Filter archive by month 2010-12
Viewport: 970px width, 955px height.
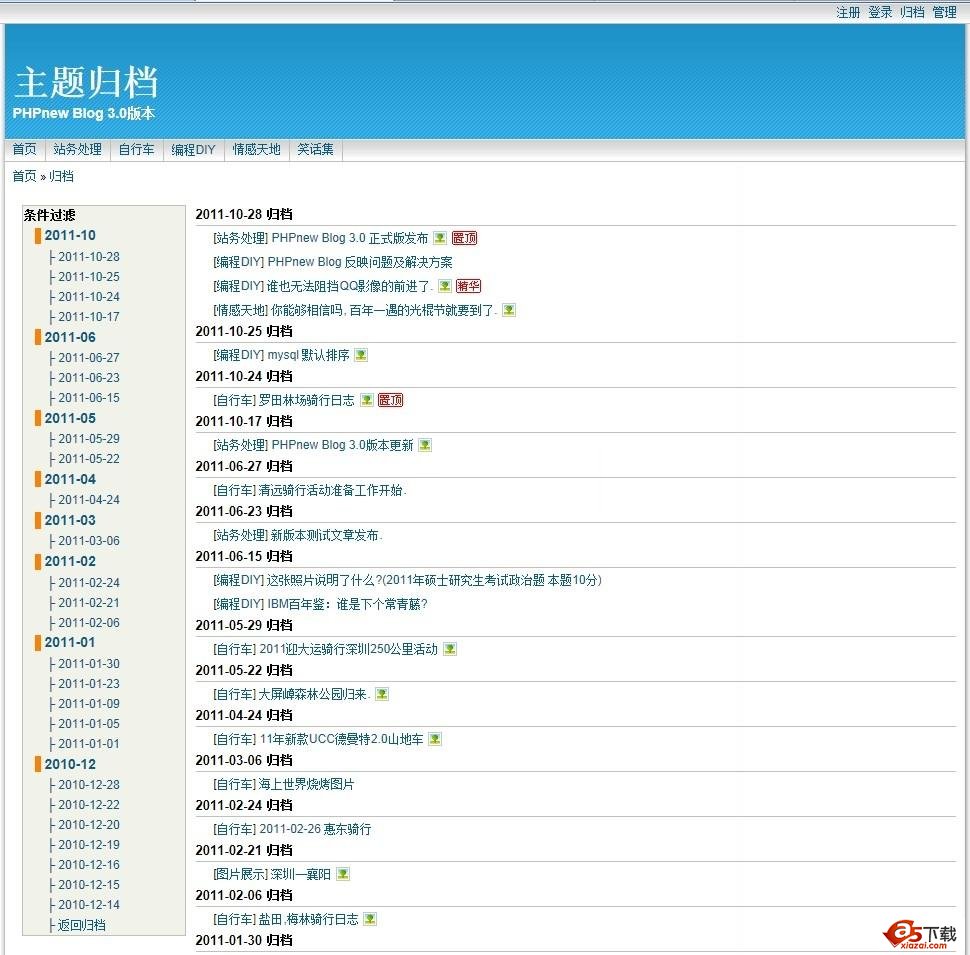point(70,764)
